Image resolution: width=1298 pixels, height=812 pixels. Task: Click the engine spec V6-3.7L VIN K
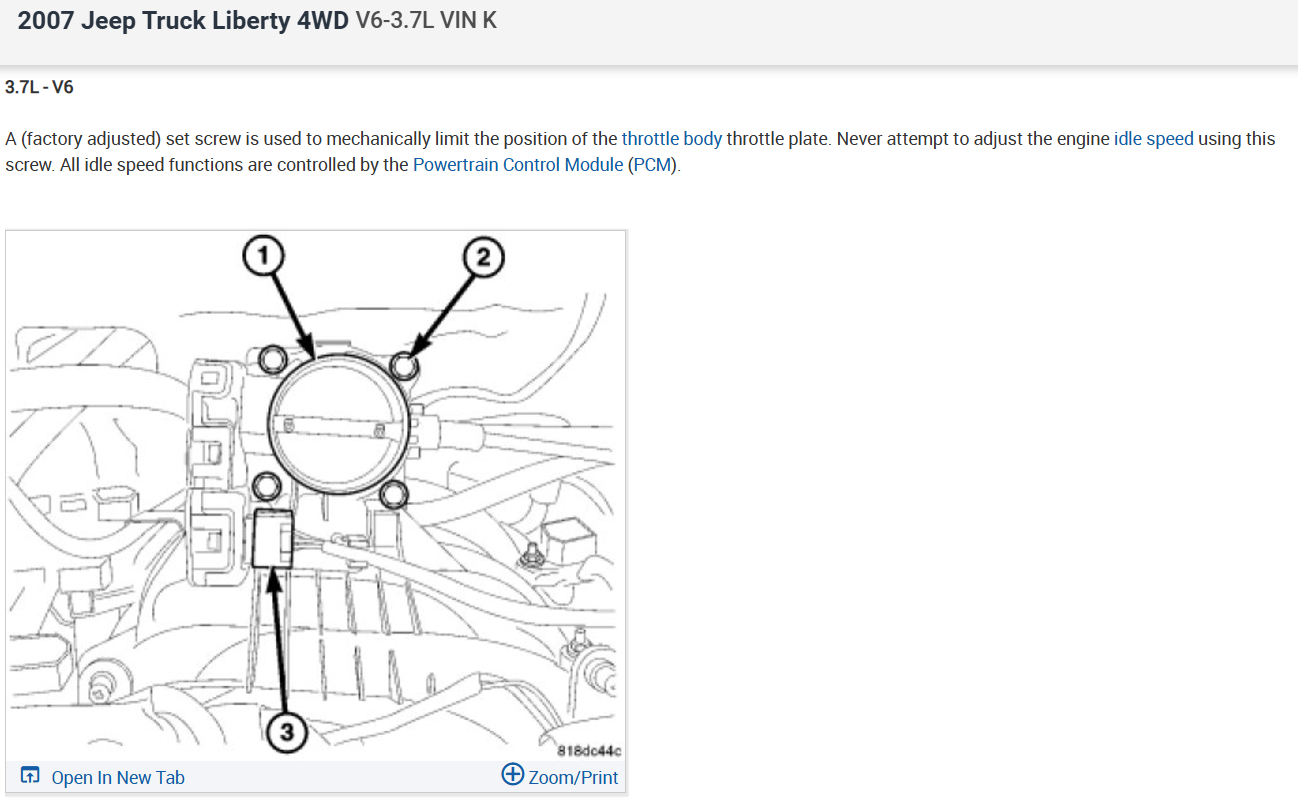click(x=426, y=21)
